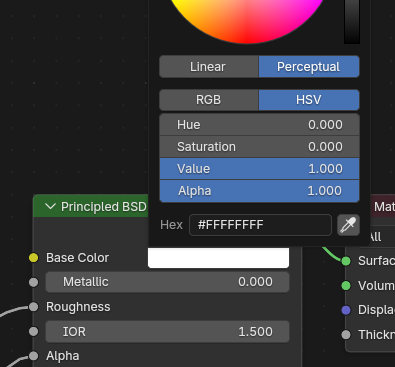Click the gray Thickness input socket
Image resolution: width=395 pixels, height=367 pixels.
point(346,335)
